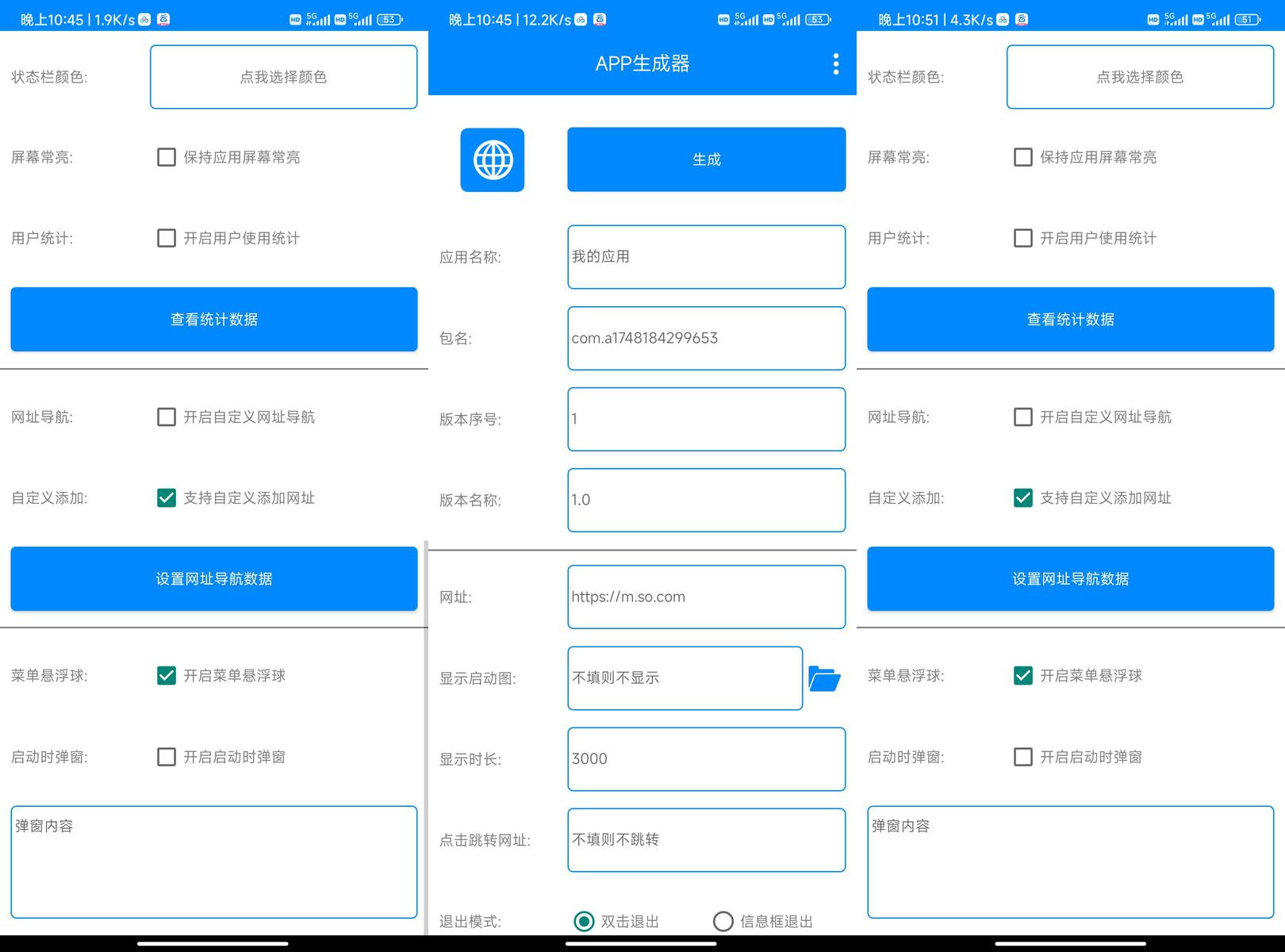Focus the 版本序号 input with value 1
Viewport: 1285px width, 952px height.
click(707, 419)
